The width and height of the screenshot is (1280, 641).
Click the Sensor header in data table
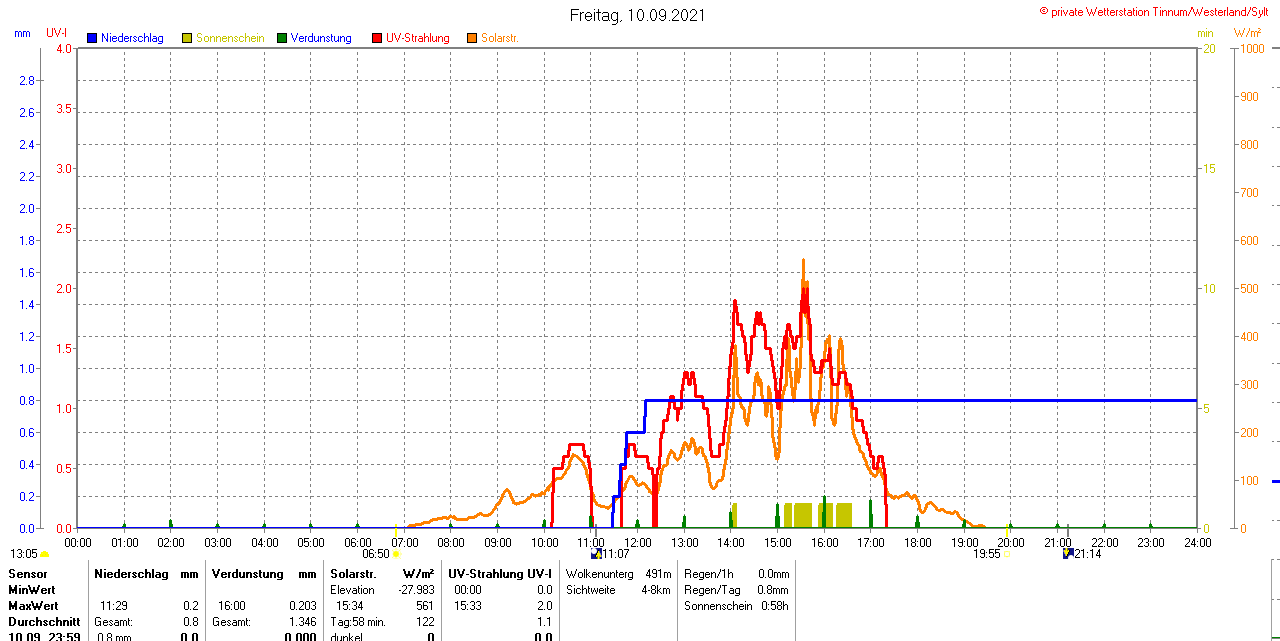pyautogui.click(x=26, y=574)
